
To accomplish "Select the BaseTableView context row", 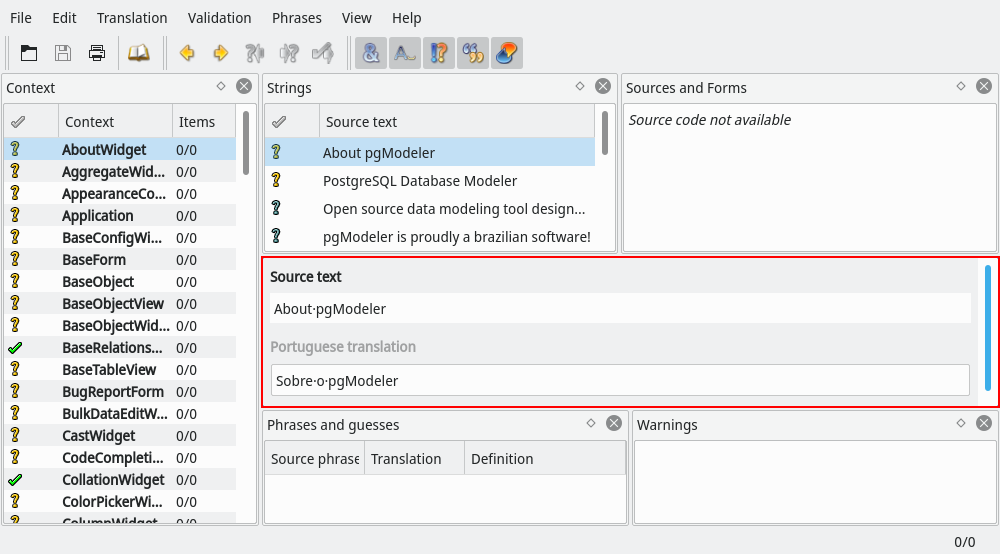I will (120, 369).
